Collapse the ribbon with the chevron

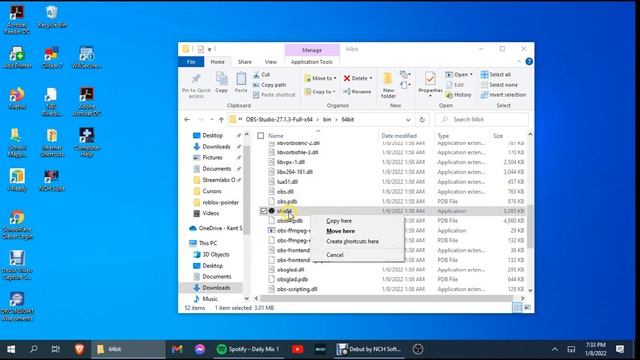tap(519, 62)
